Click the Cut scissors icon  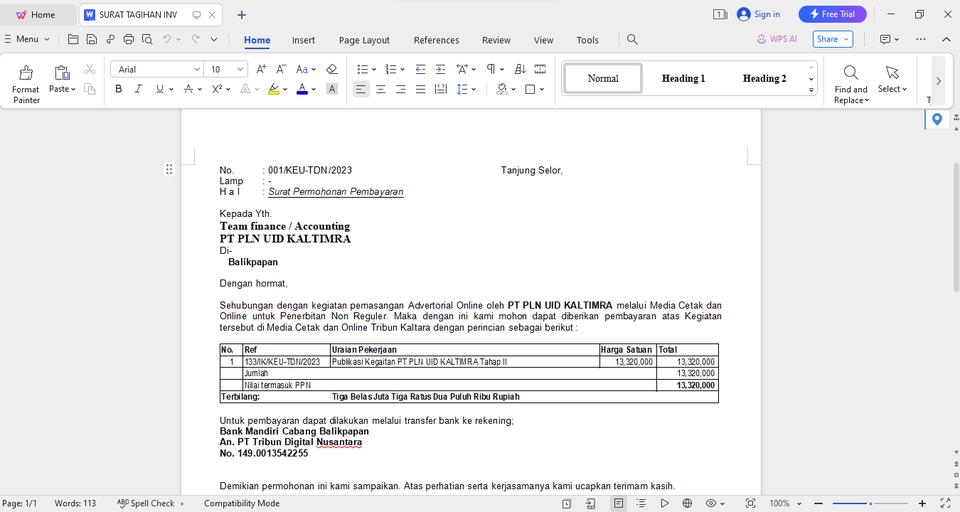[89, 69]
